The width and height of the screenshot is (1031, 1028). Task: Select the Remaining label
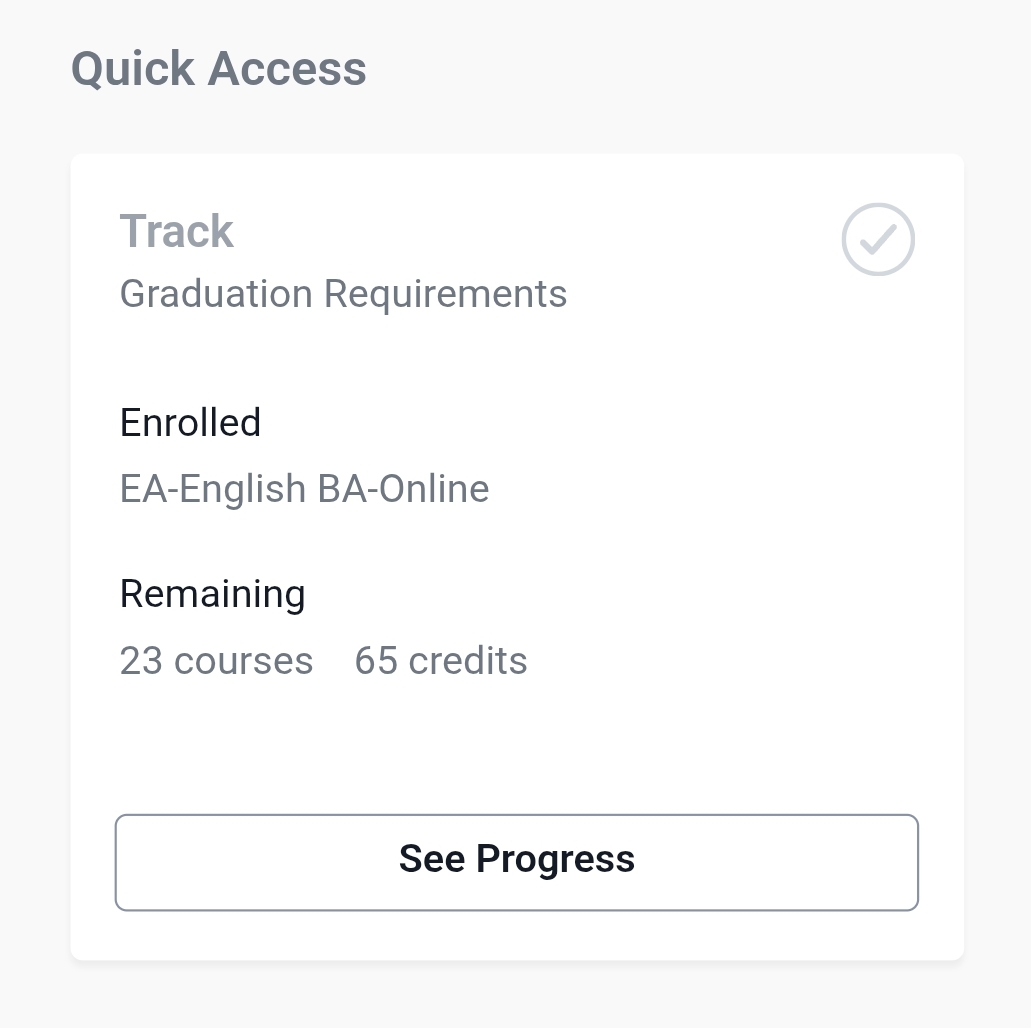click(x=212, y=595)
